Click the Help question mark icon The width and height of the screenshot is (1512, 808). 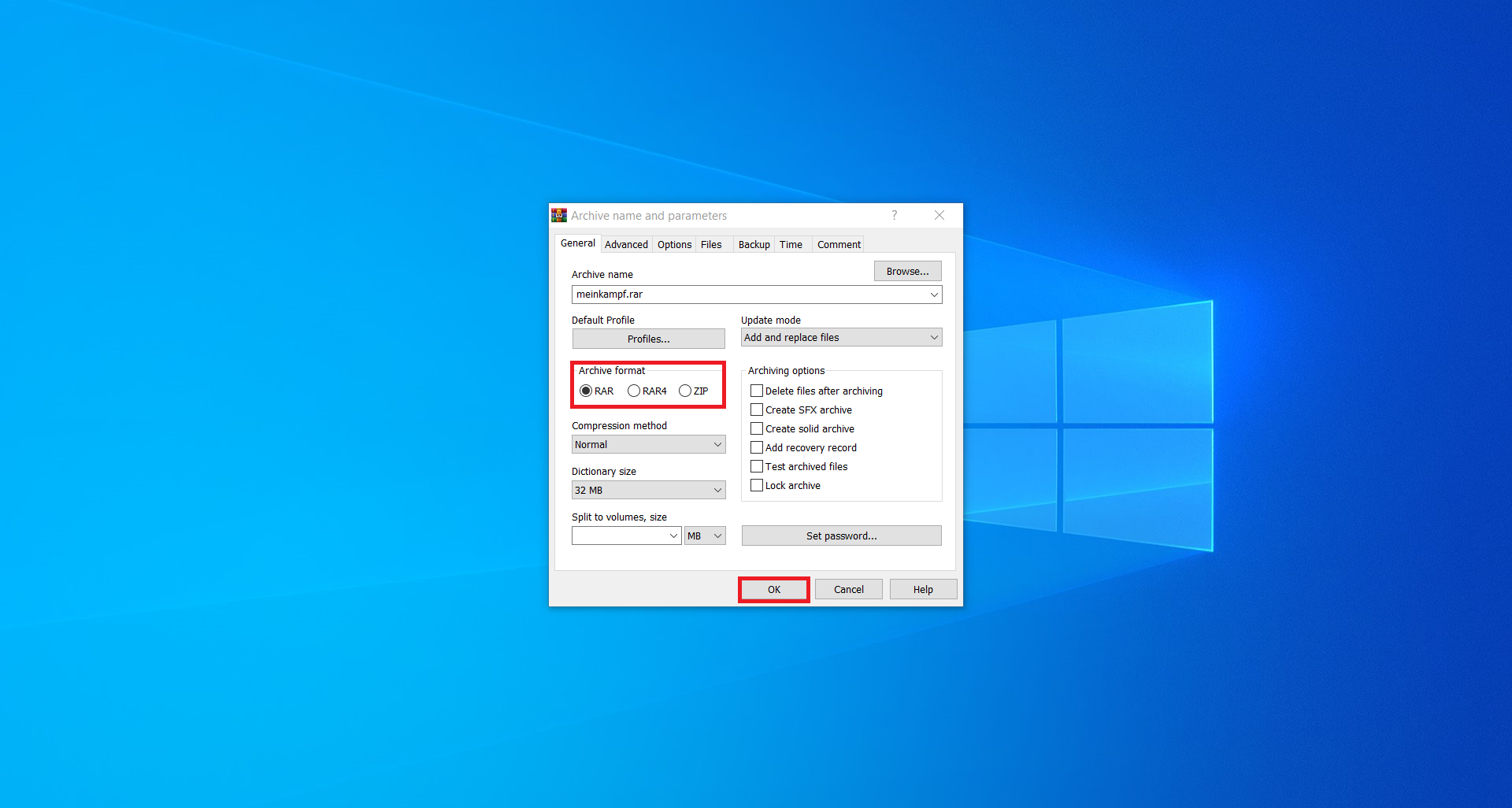click(x=894, y=215)
